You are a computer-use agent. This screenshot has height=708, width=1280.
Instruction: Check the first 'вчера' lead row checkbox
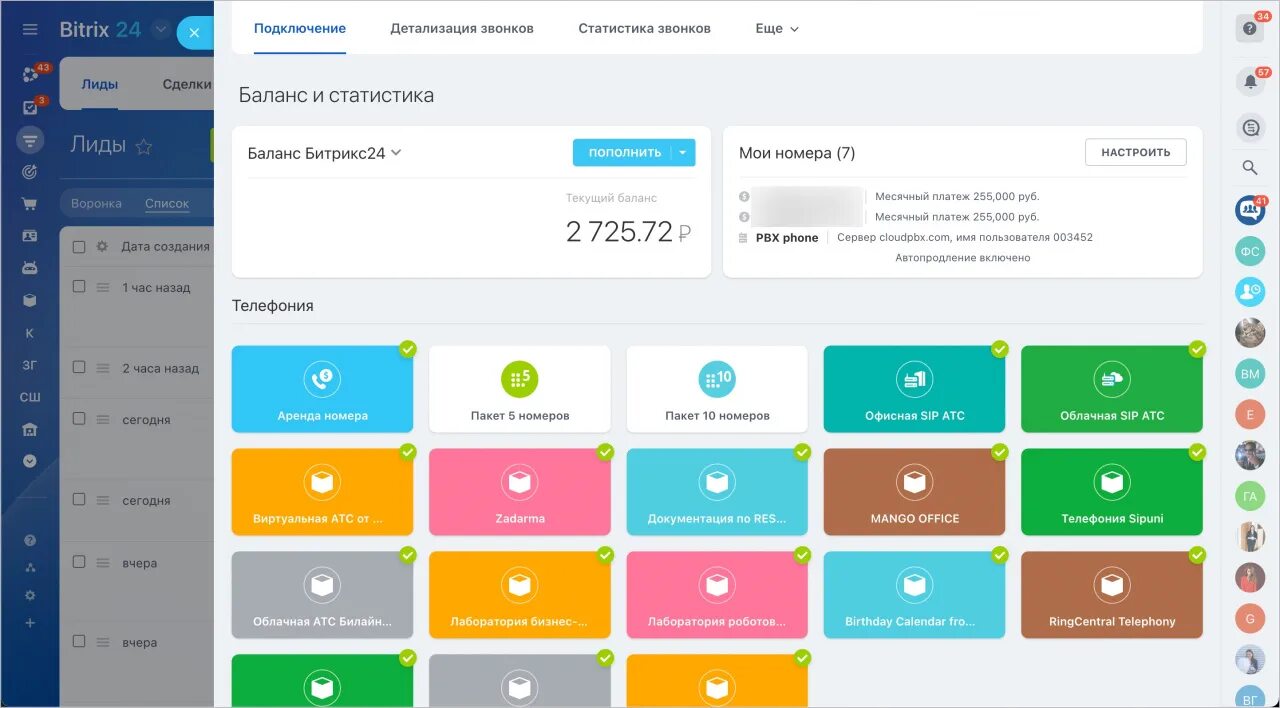(79, 562)
